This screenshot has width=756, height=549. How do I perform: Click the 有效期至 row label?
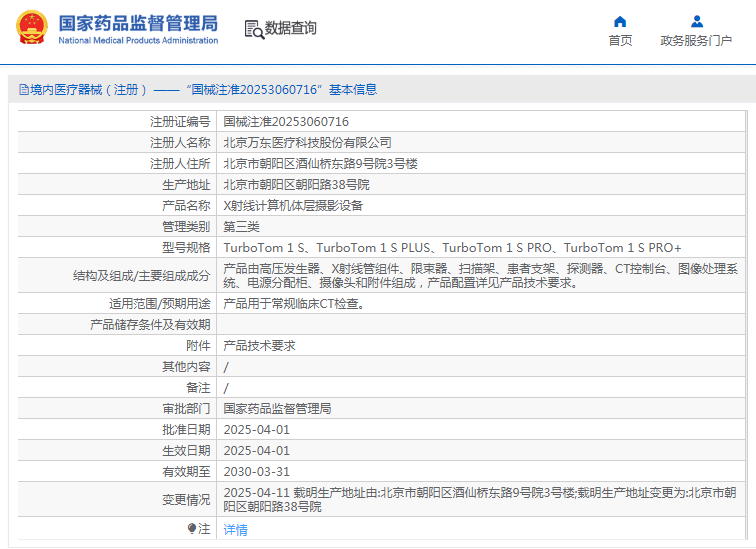[186, 471]
